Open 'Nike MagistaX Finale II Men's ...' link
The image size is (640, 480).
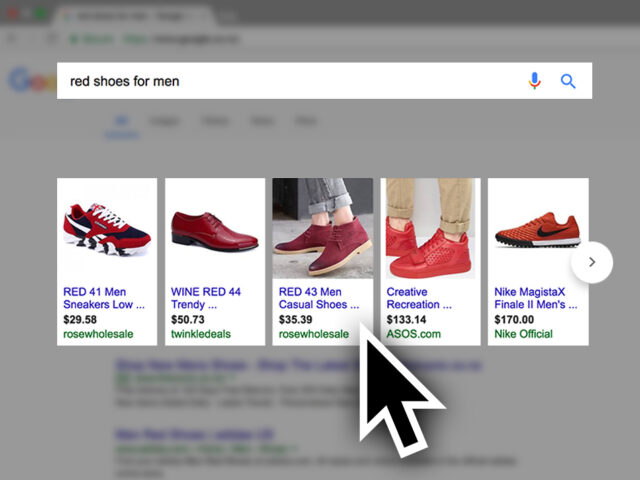[536, 298]
